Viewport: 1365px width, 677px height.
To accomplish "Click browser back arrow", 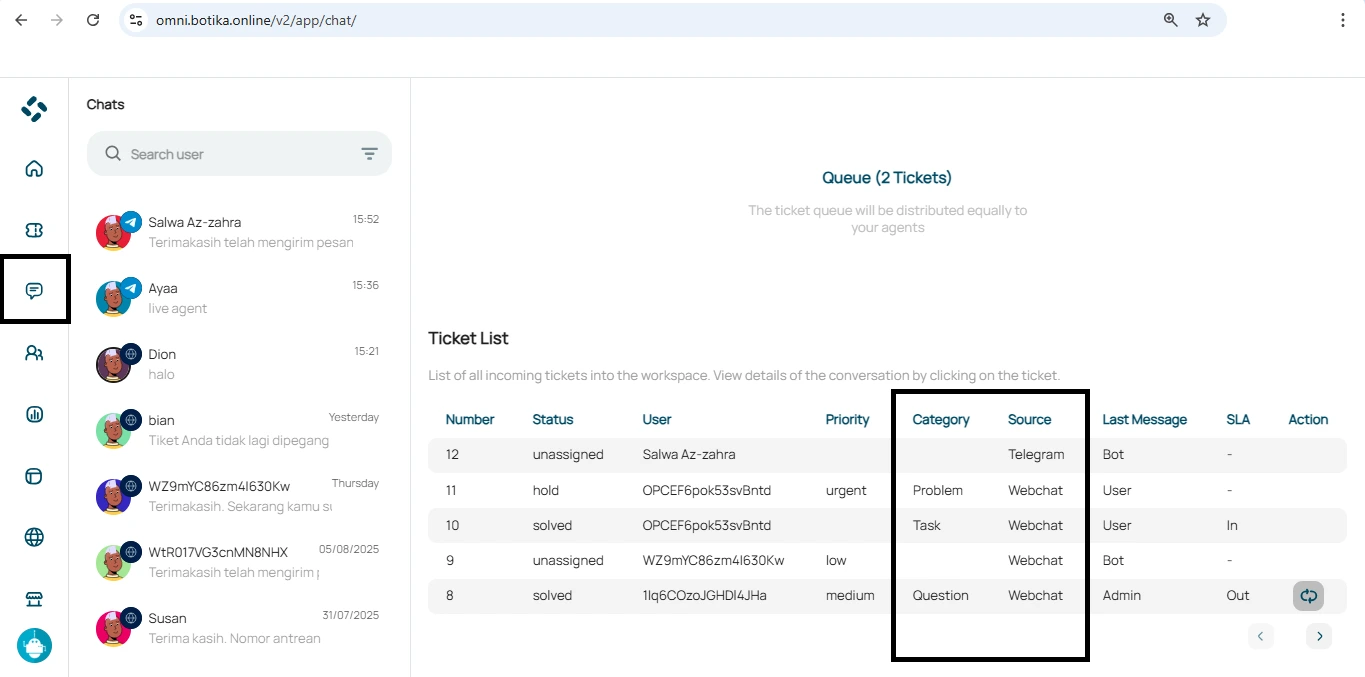I will click(x=21, y=20).
